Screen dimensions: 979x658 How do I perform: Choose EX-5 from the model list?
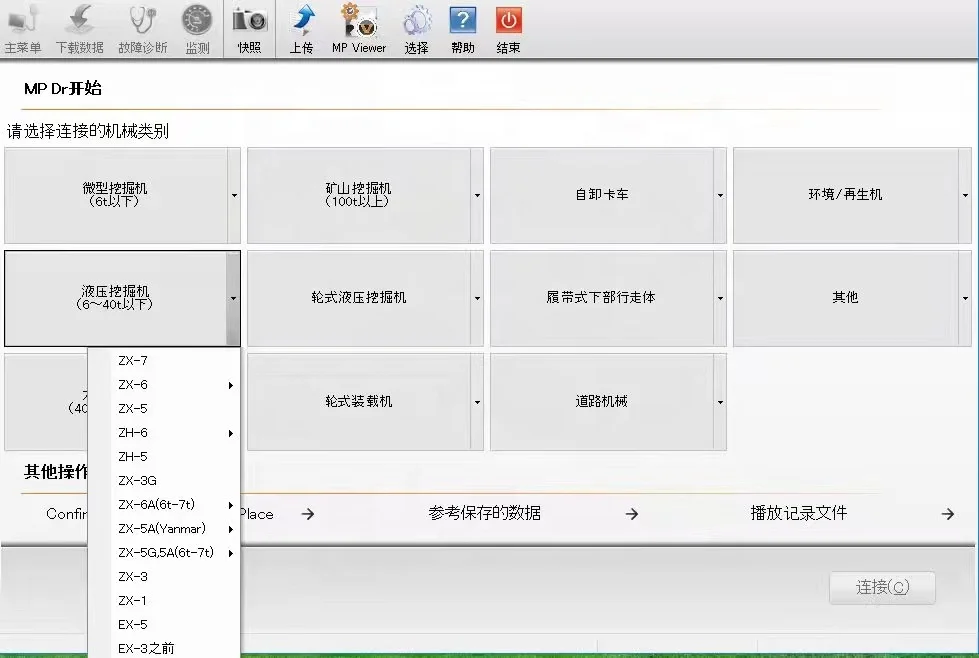(164, 625)
